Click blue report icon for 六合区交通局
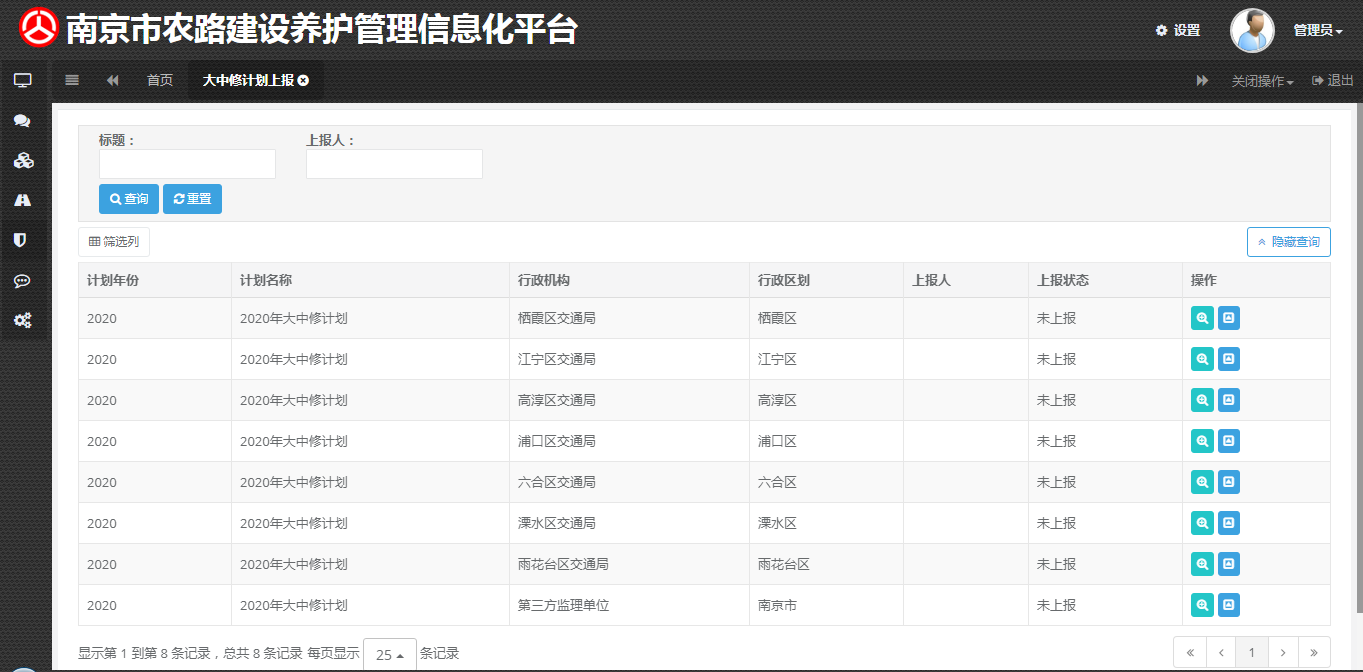Screen dimensions: 1363x672 coord(1229,482)
